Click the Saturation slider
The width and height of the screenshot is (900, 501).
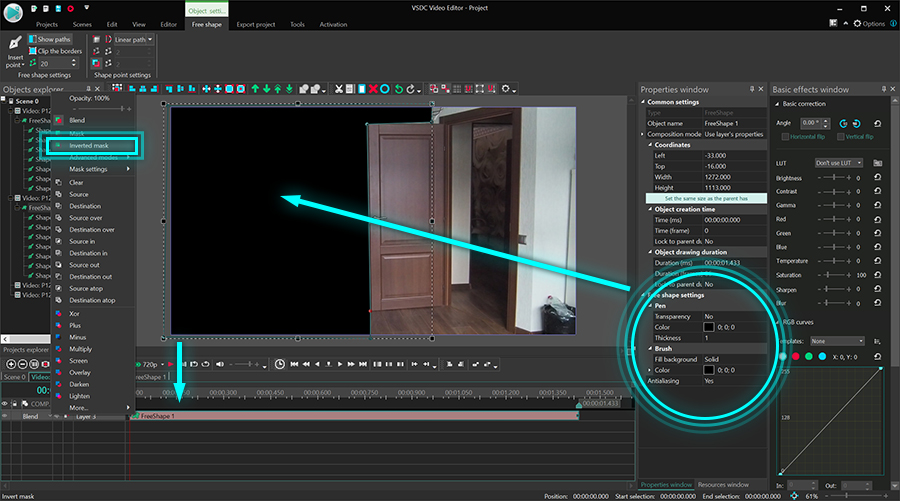[x=836, y=275]
